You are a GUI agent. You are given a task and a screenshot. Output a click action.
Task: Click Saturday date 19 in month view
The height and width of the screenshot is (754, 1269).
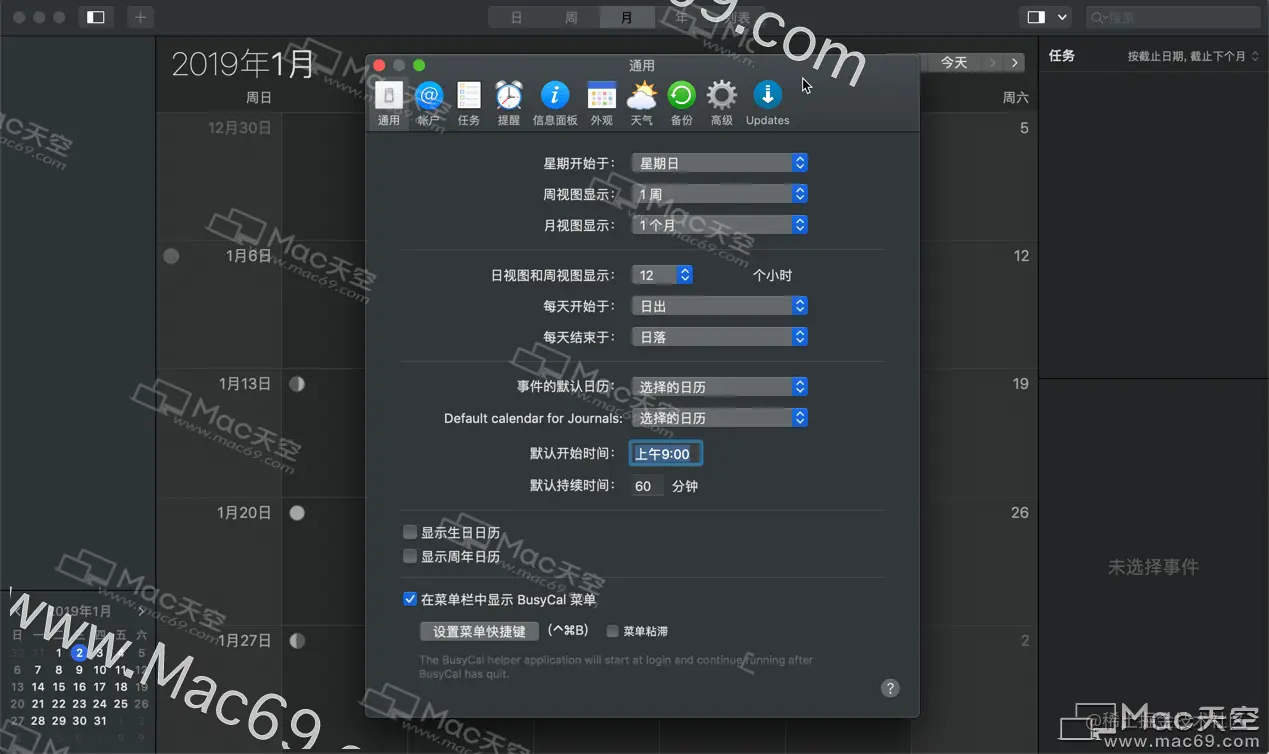tap(1020, 384)
